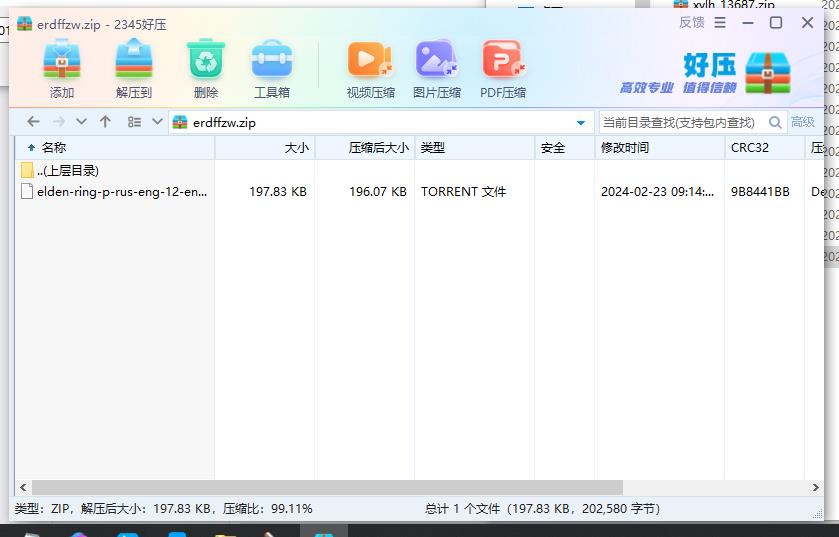The height and width of the screenshot is (537, 839).
Task: Sort by 压缩后大小 column header
Action: 365,148
